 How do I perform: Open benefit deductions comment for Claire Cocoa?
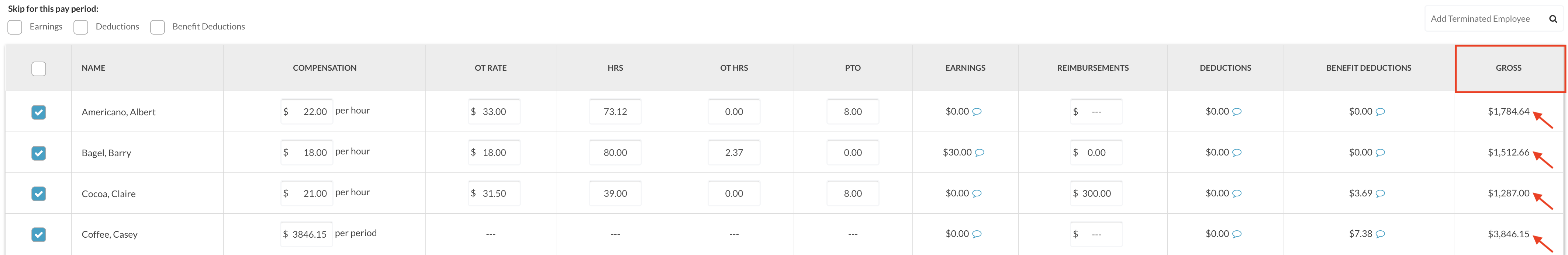coord(1381,193)
